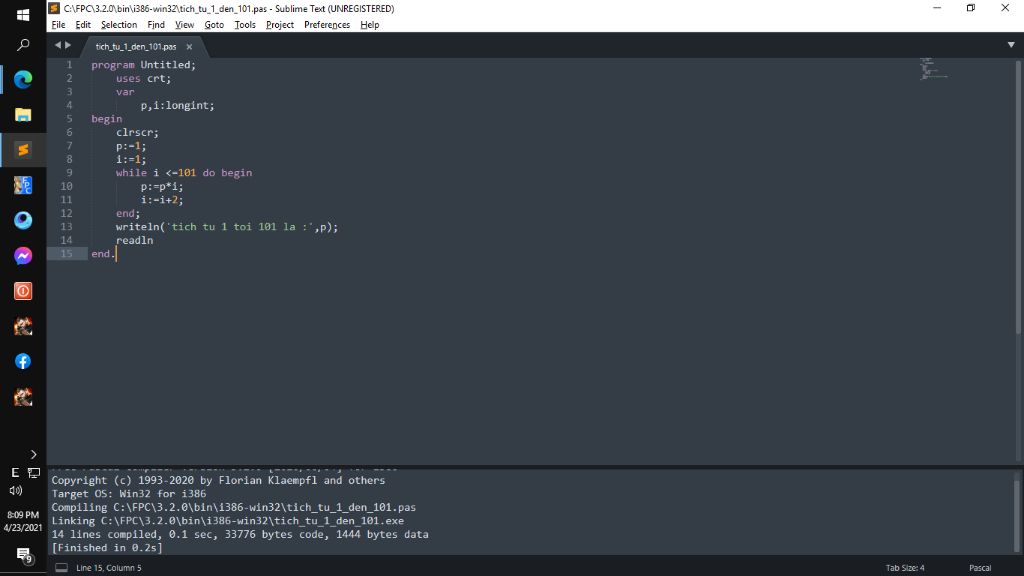The height and width of the screenshot is (576, 1024).
Task: Click the 'program Untitled;' code line
Action: (144, 65)
